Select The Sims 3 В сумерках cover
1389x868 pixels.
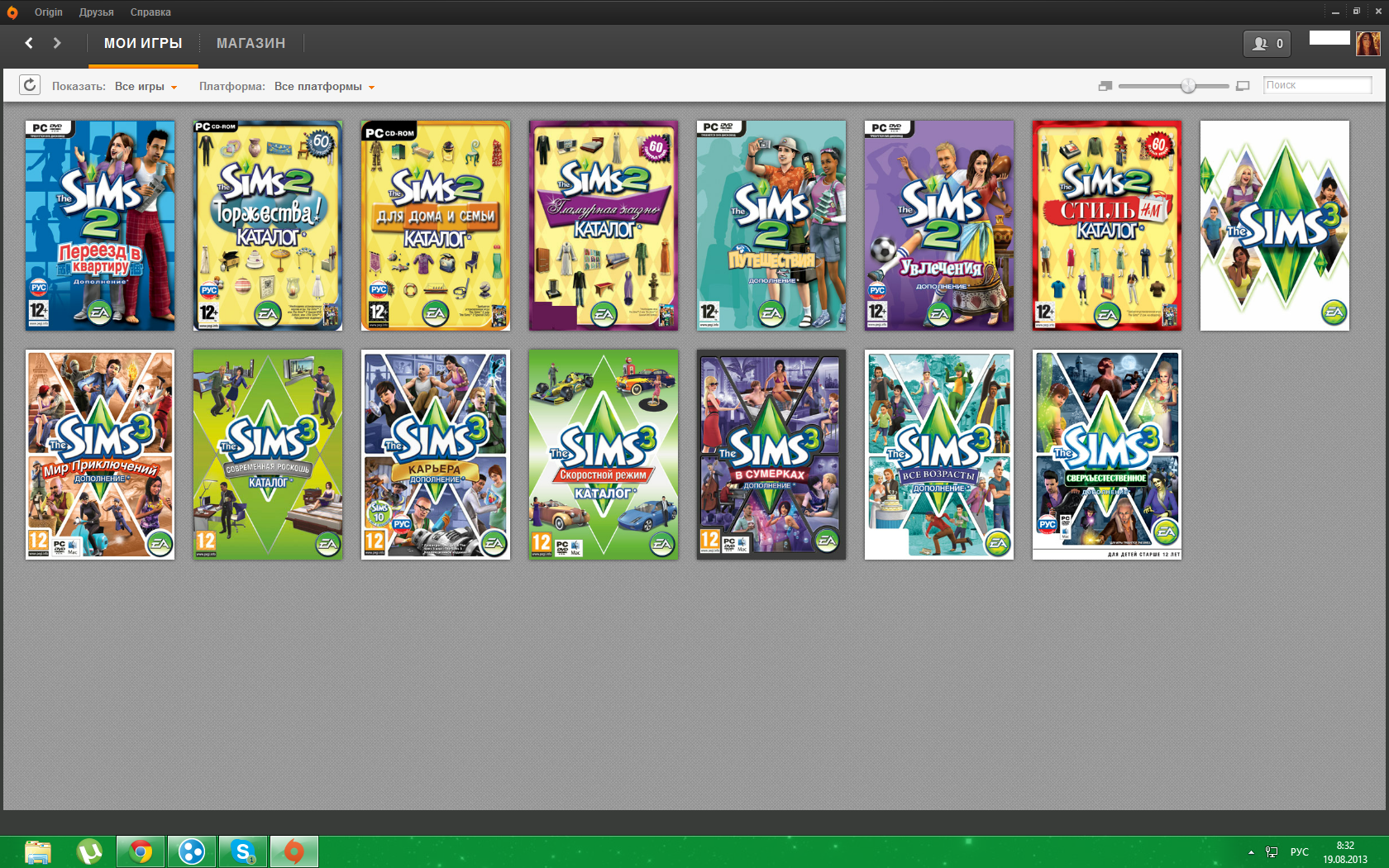click(x=771, y=455)
